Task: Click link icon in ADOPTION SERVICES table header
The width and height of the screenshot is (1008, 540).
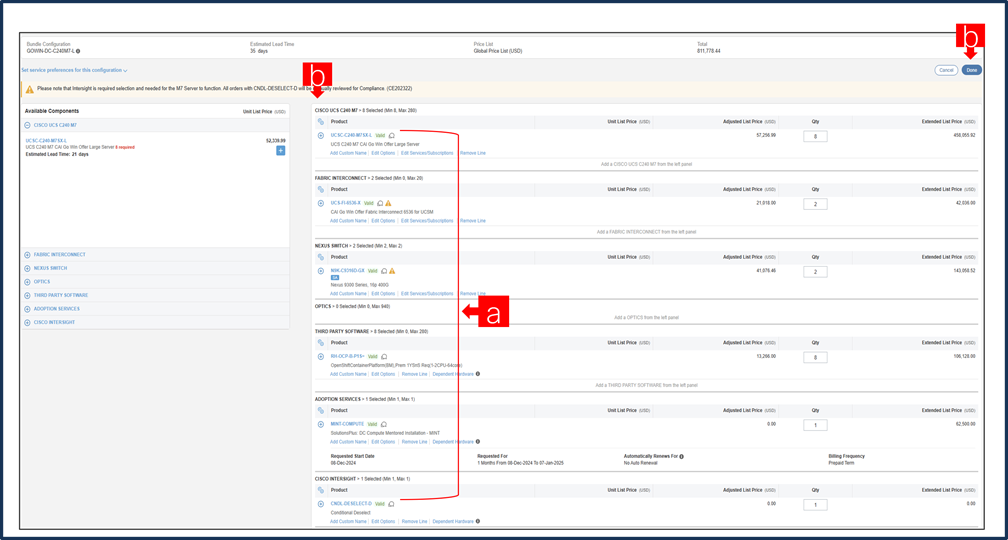Action: (x=321, y=410)
